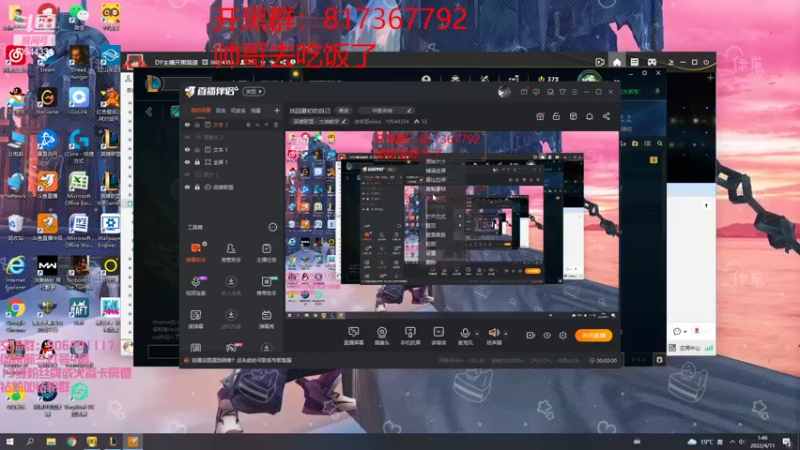Viewport: 800px width, 450px height.
Task: Click the gamepad icon in the DY window
Action: point(652,62)
